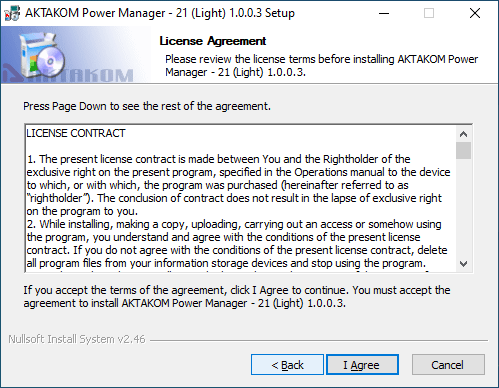Click the installer icon in the title bar
499x388 pixels.
tap(12, 13)
